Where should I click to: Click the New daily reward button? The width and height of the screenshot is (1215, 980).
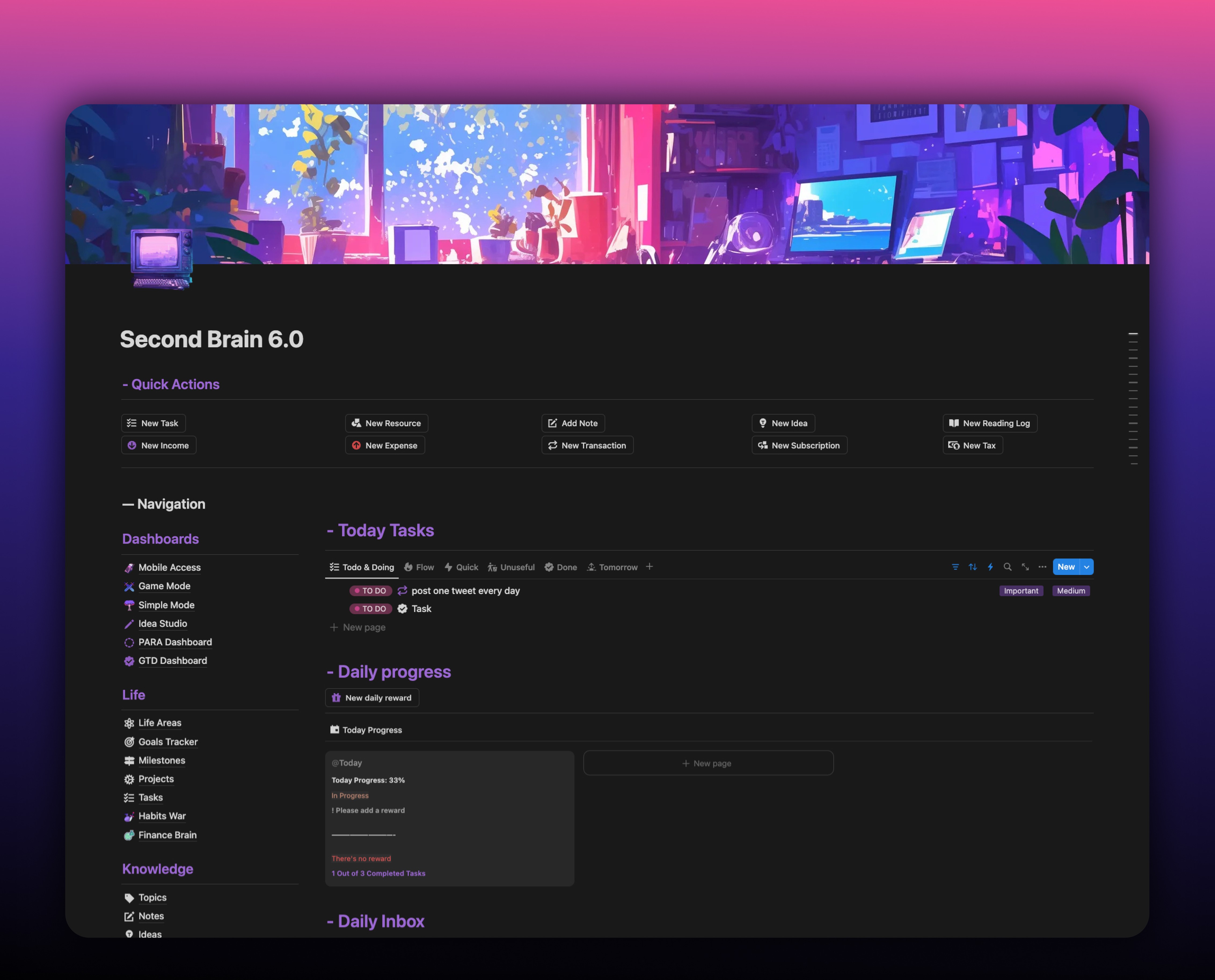coord(372,698)
